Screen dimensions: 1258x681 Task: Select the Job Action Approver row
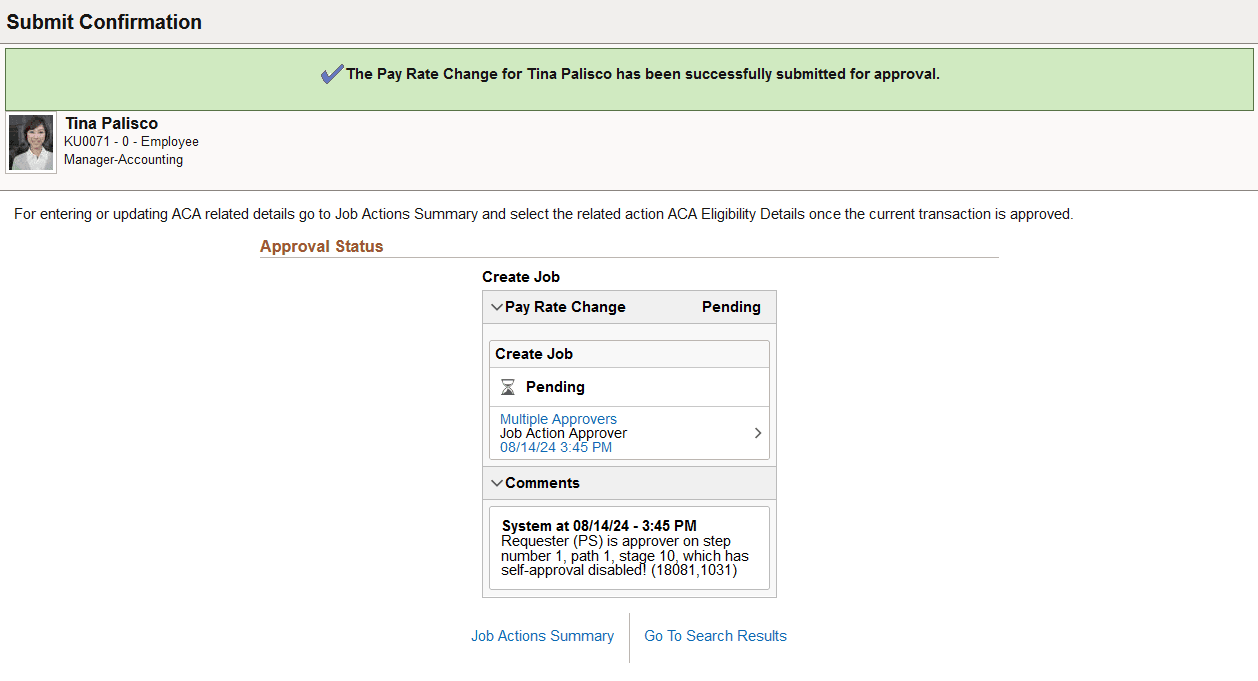[x=565, y=432]
